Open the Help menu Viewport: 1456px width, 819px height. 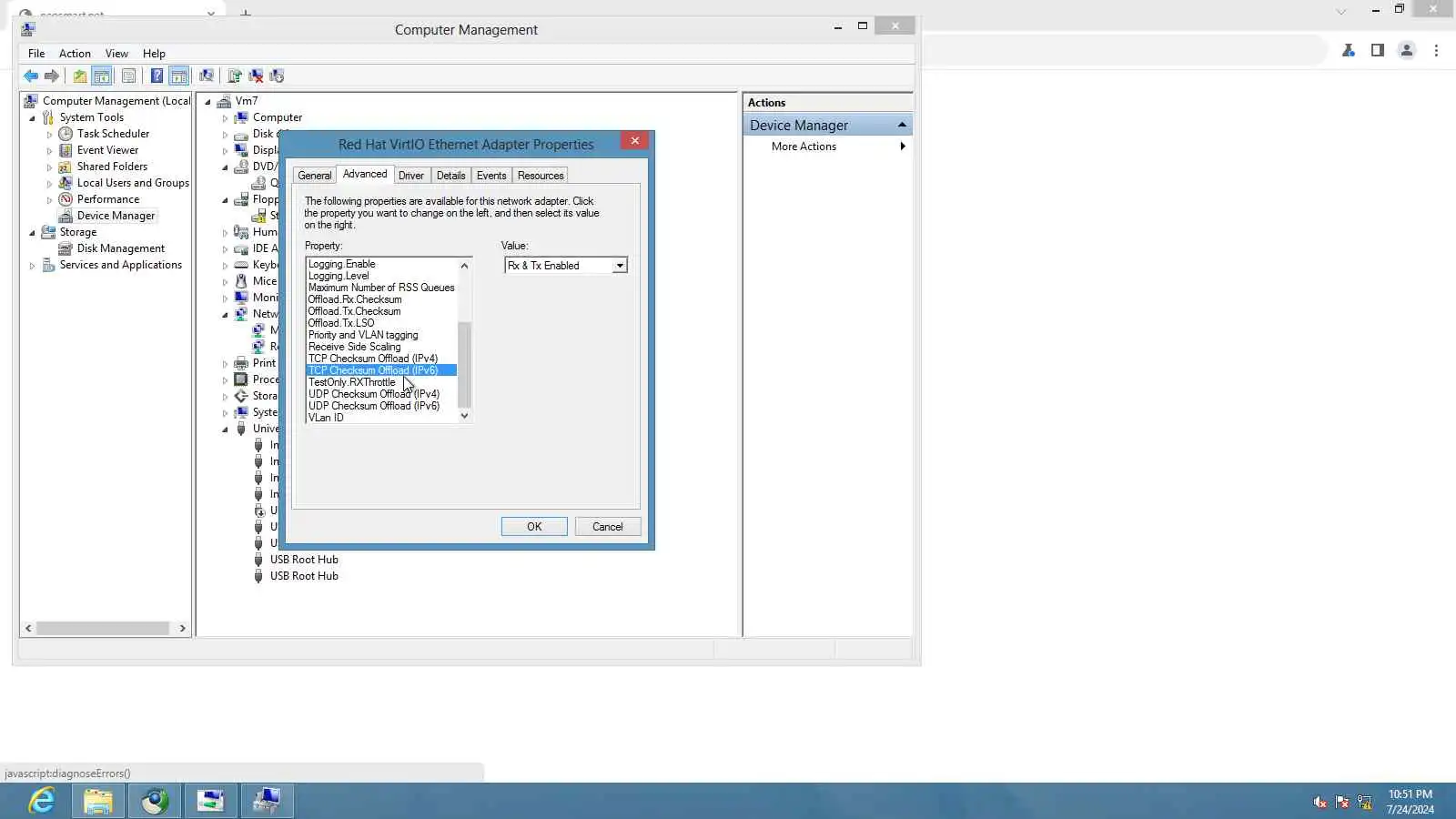pyautogui.click(x=154, y=54)
